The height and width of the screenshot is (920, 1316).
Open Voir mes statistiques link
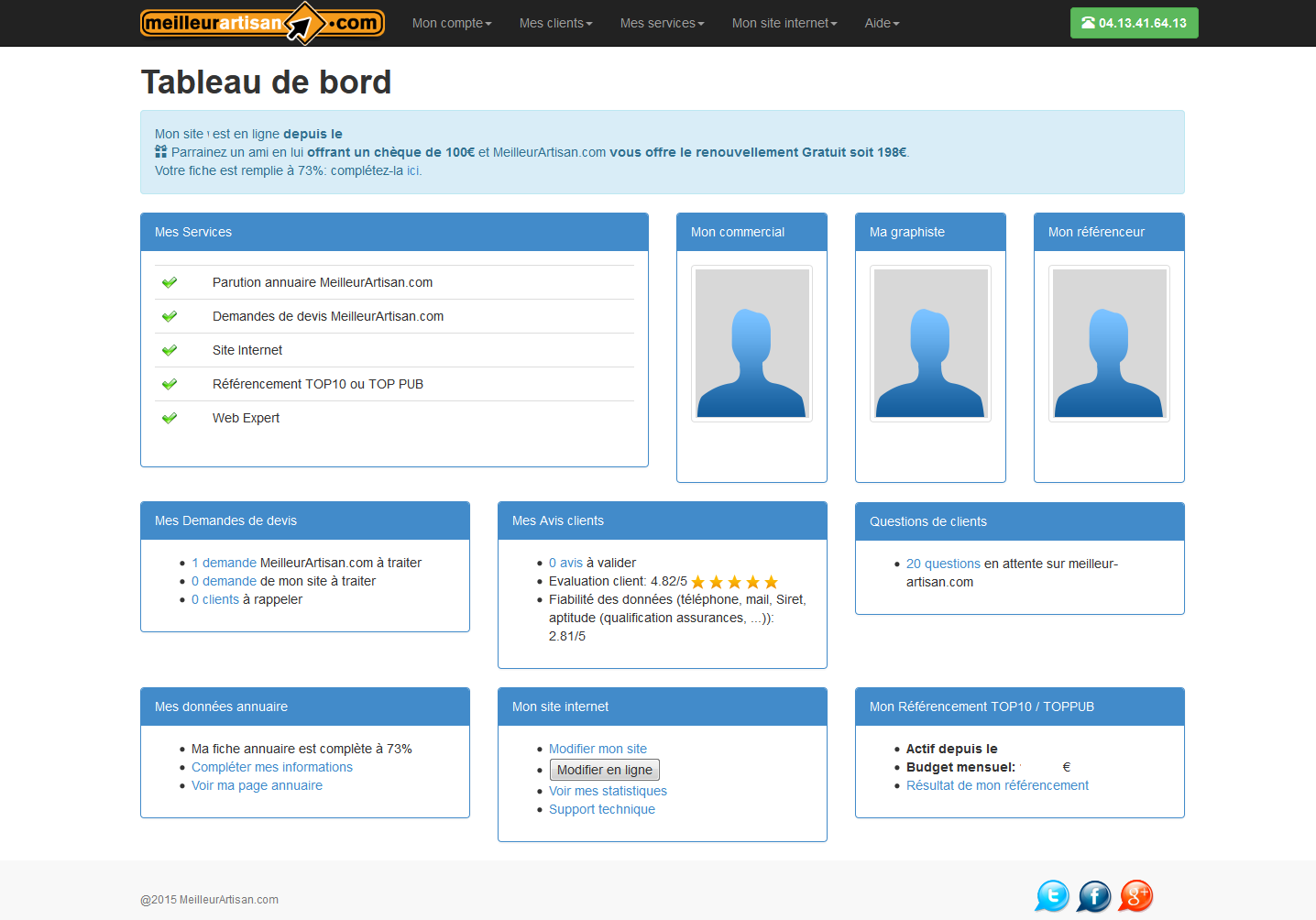tap(608, 791)
